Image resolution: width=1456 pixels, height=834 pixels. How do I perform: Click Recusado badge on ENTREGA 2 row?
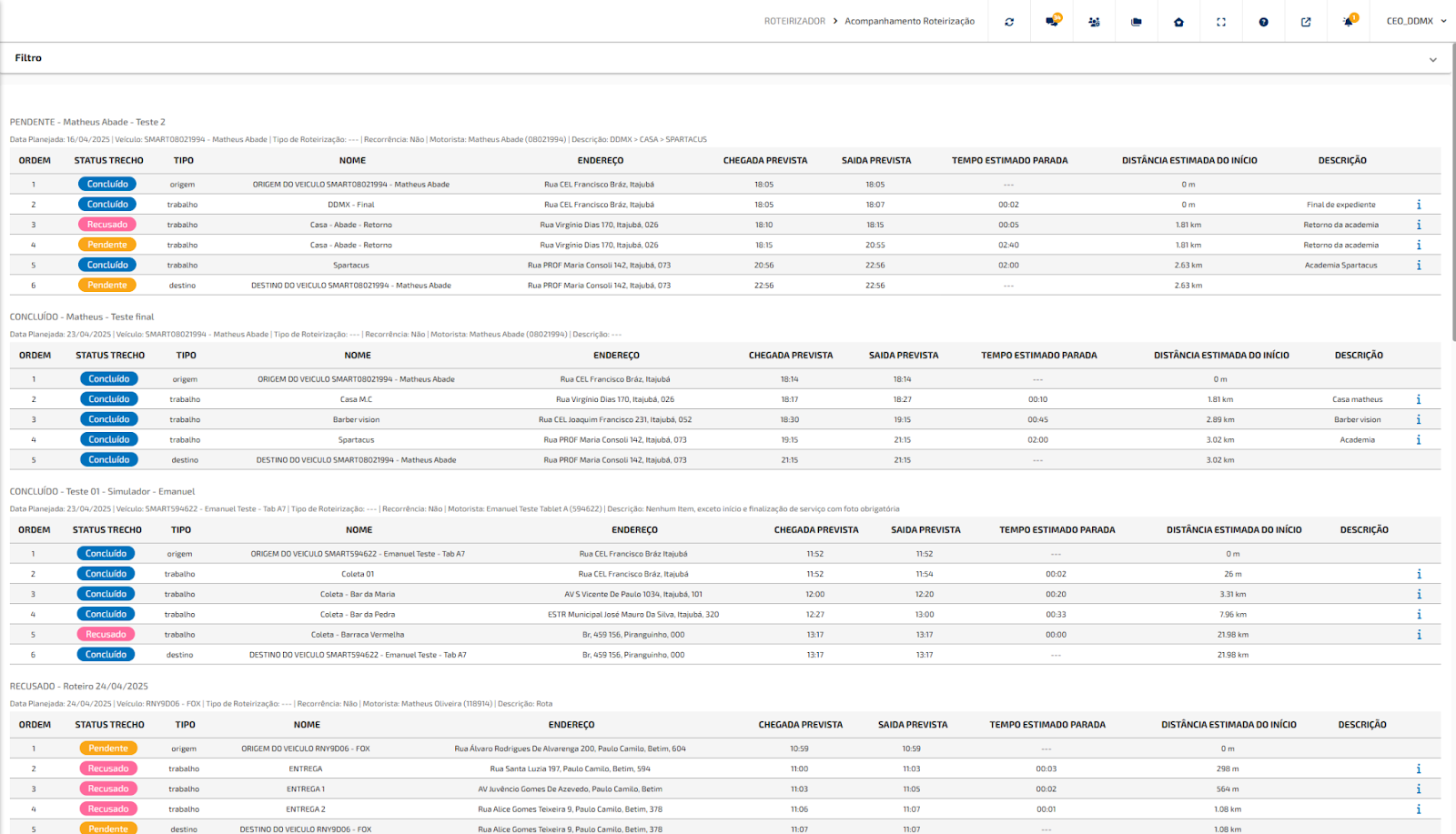tap(108, 809)
